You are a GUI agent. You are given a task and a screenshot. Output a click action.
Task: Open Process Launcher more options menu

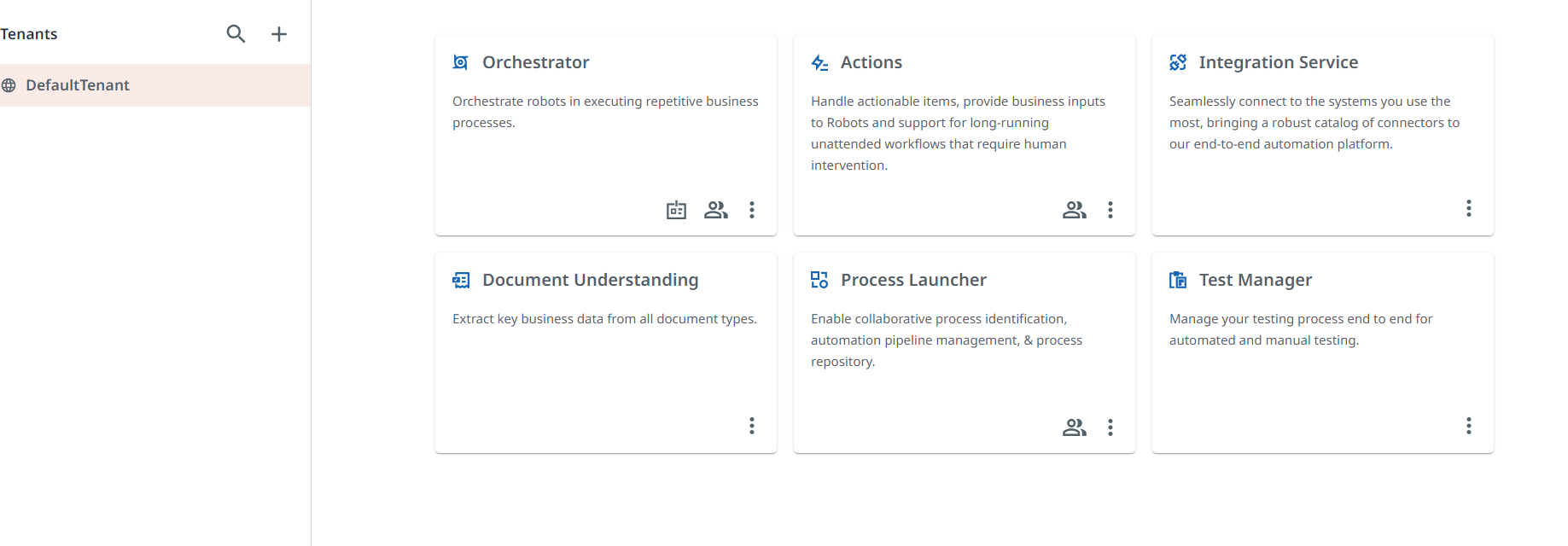[1110, 427]
